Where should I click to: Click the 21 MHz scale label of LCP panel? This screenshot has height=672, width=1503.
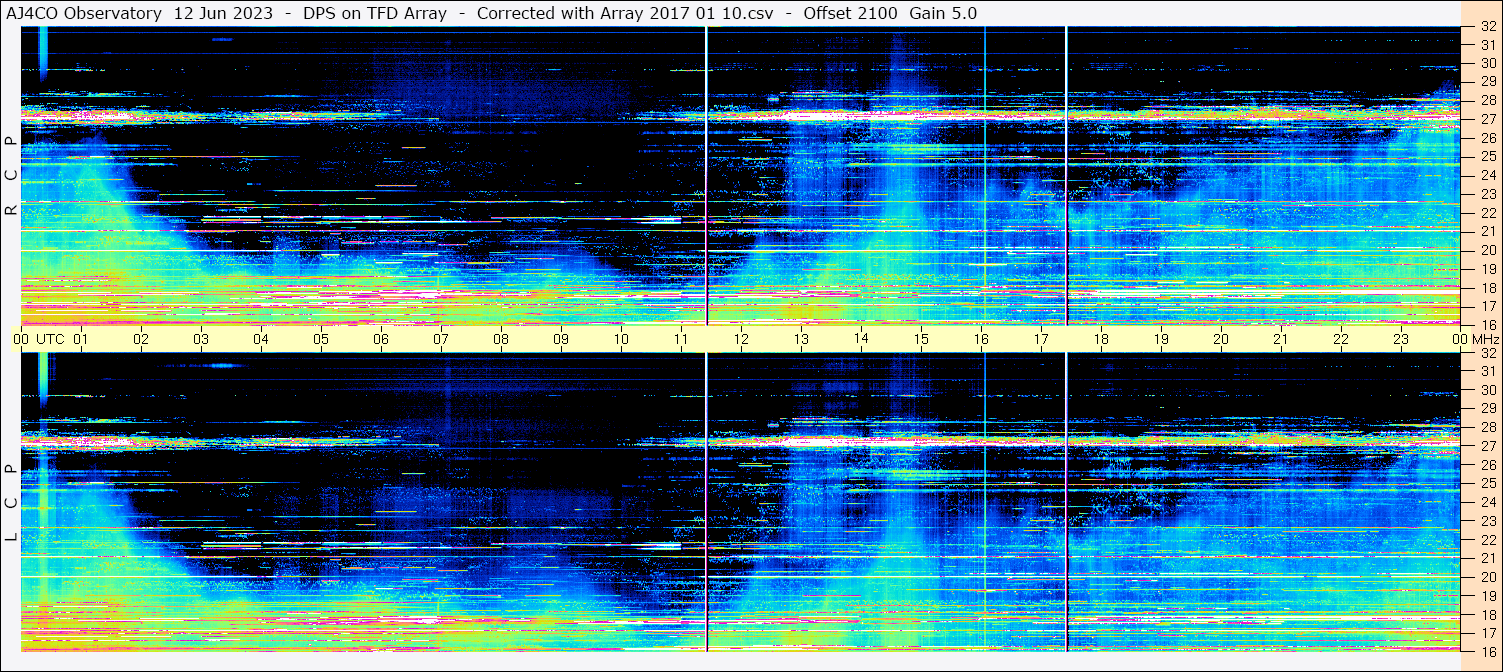[x=1487, y=558]
